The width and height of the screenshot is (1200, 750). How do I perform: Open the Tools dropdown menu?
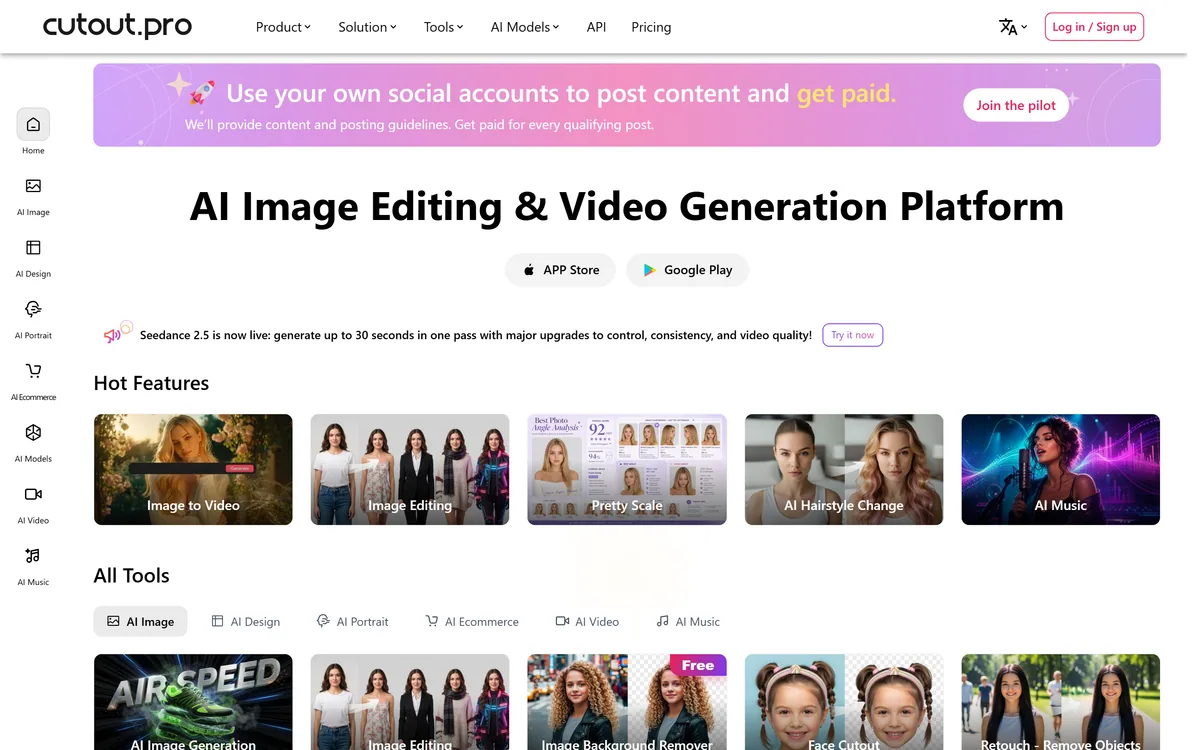coord(443,27)
